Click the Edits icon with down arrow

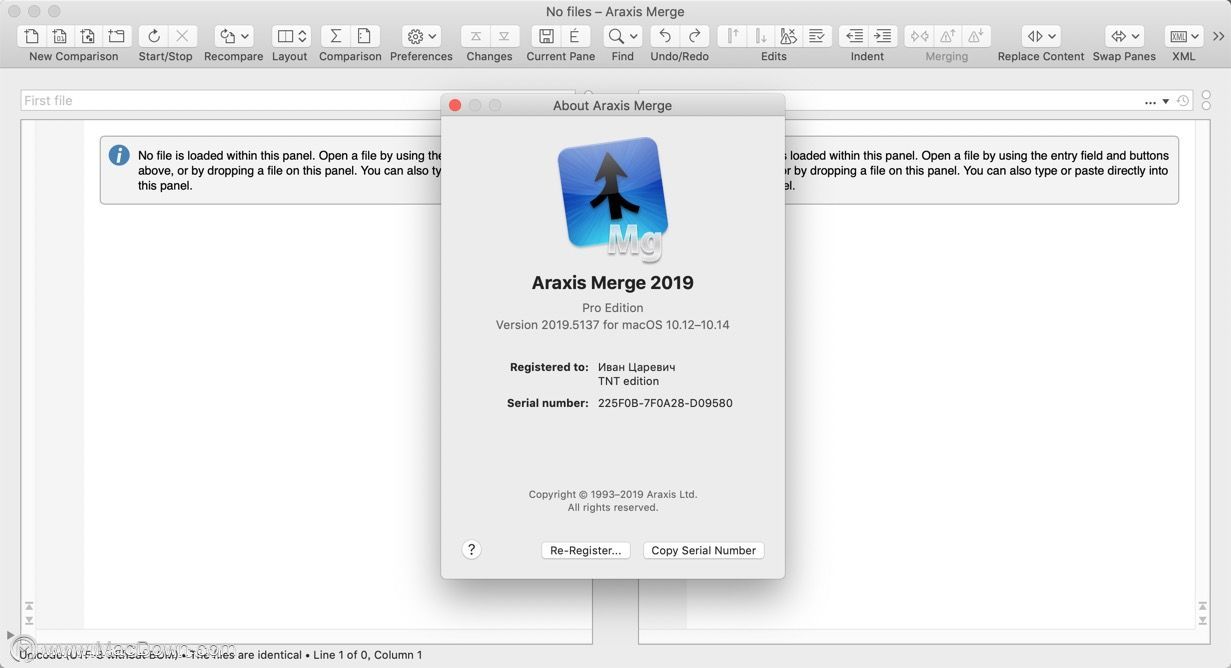coord(760,36)
